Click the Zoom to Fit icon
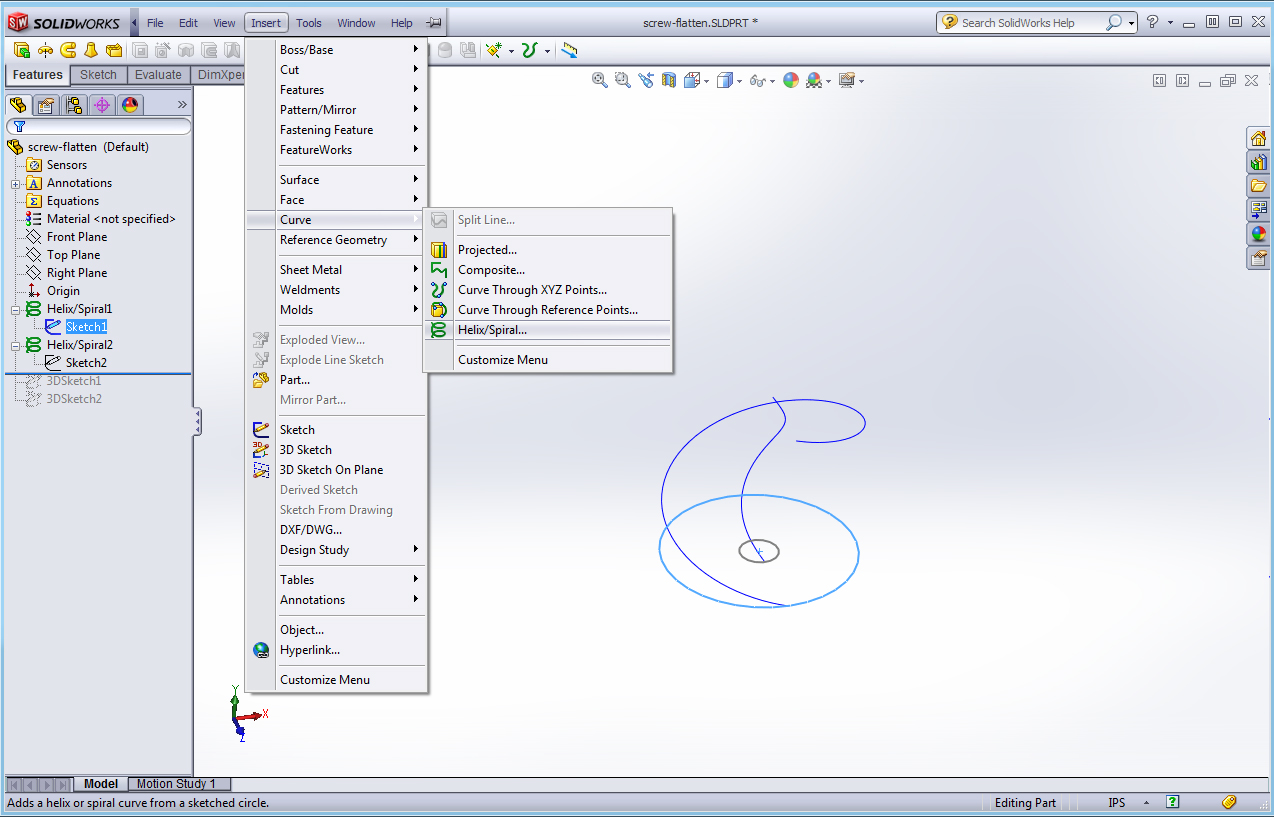Viewport: 1274px width, 817px height. (600, 80)
